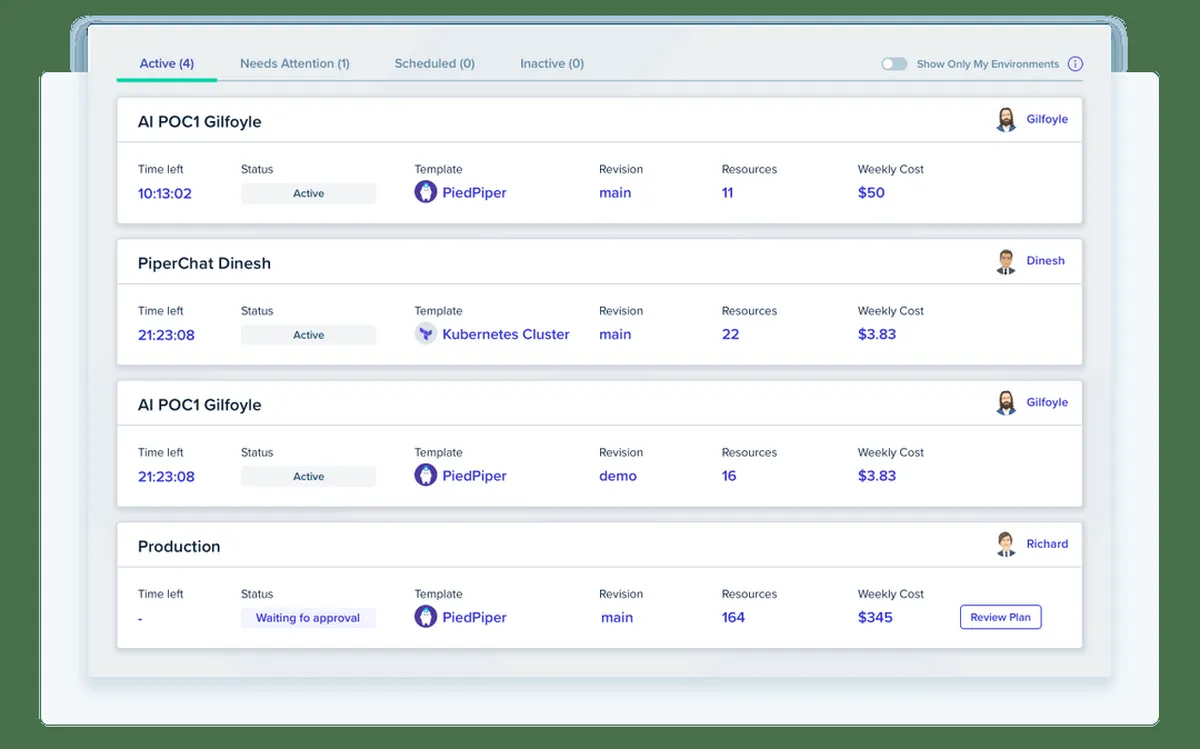Open the Scheduled (0) tab

[434, 64]
